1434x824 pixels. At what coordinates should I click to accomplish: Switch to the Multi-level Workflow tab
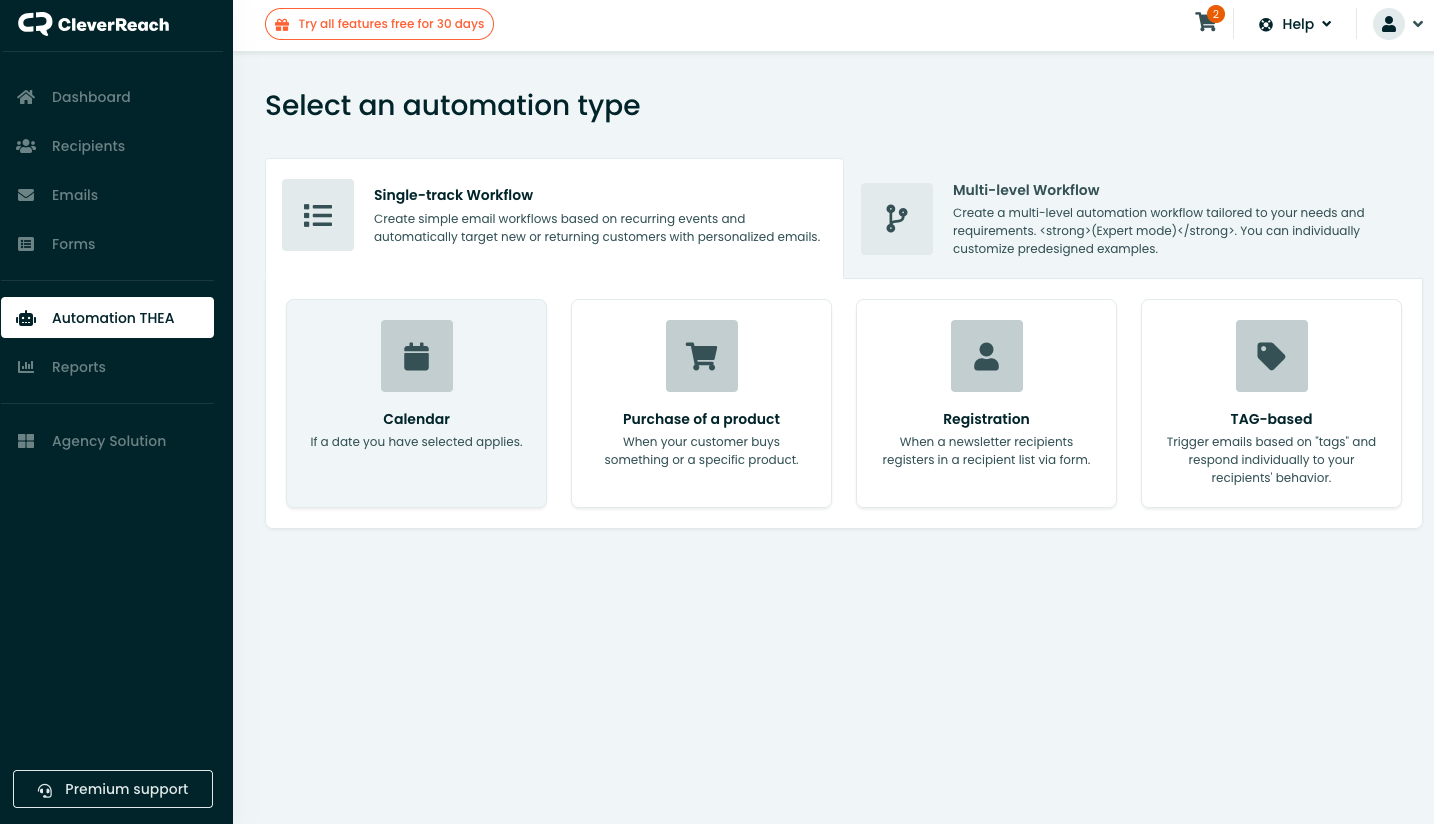tap(1133, 219)
